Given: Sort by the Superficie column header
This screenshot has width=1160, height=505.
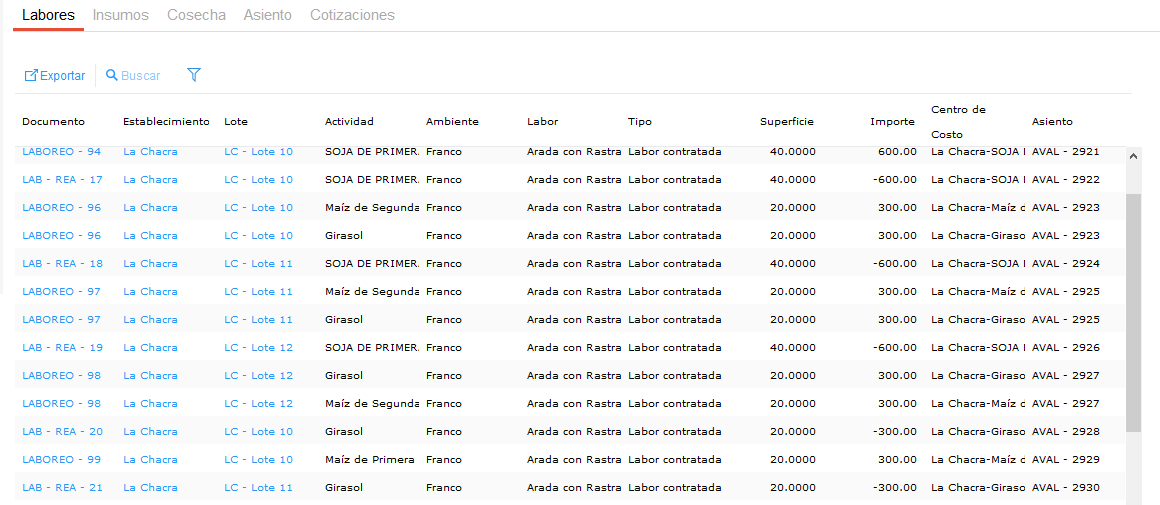Looking at the screenshot, I should [x=786, y=122].
